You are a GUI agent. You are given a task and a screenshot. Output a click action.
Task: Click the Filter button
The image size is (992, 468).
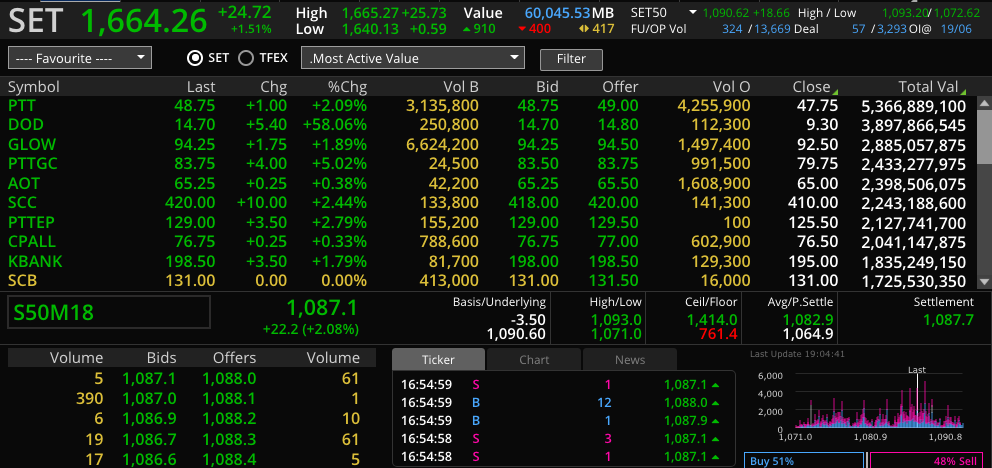[x=571, y=59]
